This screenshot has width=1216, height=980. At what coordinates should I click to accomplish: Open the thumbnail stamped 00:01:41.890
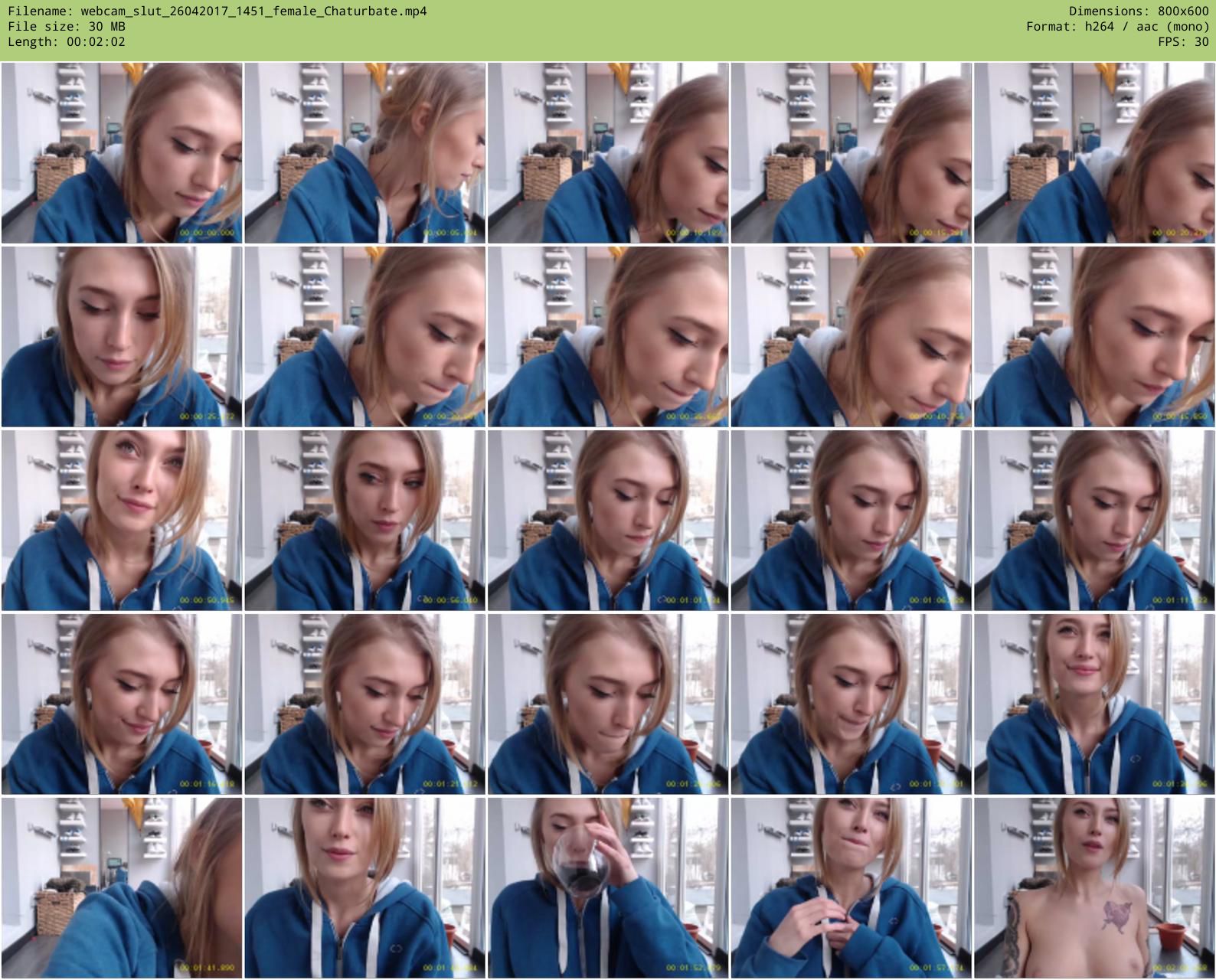pyautogui.click(x=122, y=888)
